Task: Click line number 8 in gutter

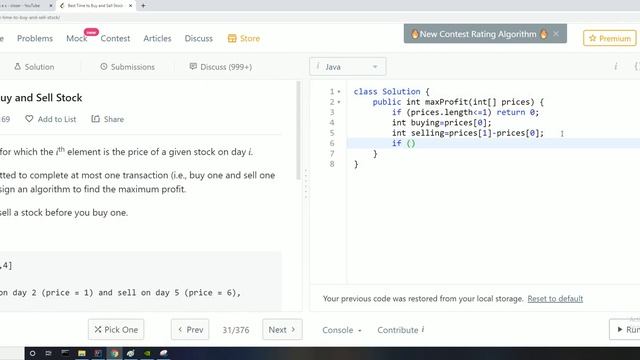Action: click(x=332, y=164)
